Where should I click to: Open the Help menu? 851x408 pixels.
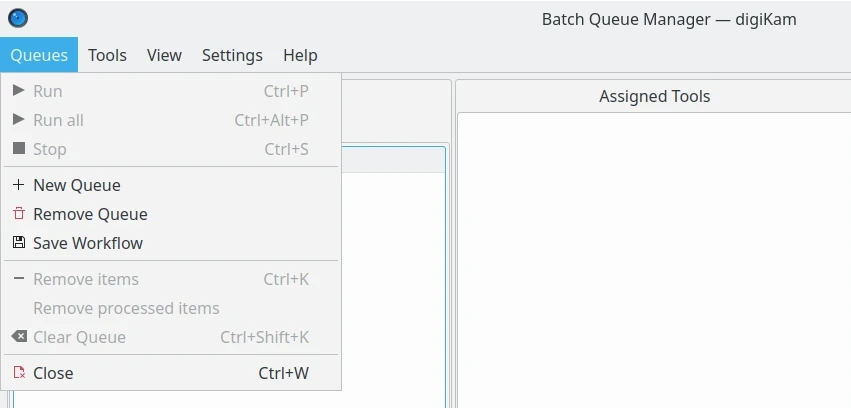(300, 55)
